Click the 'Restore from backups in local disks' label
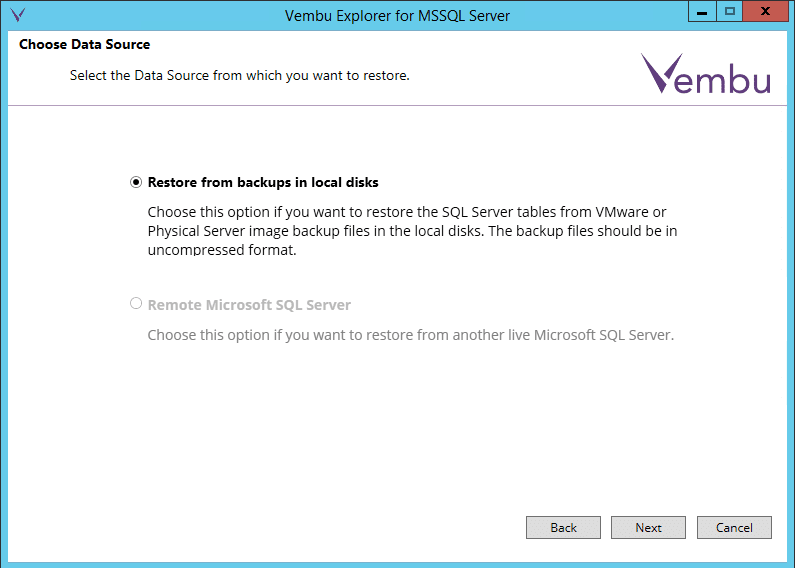This screenshot has width=795, height=568. point(263,183)
